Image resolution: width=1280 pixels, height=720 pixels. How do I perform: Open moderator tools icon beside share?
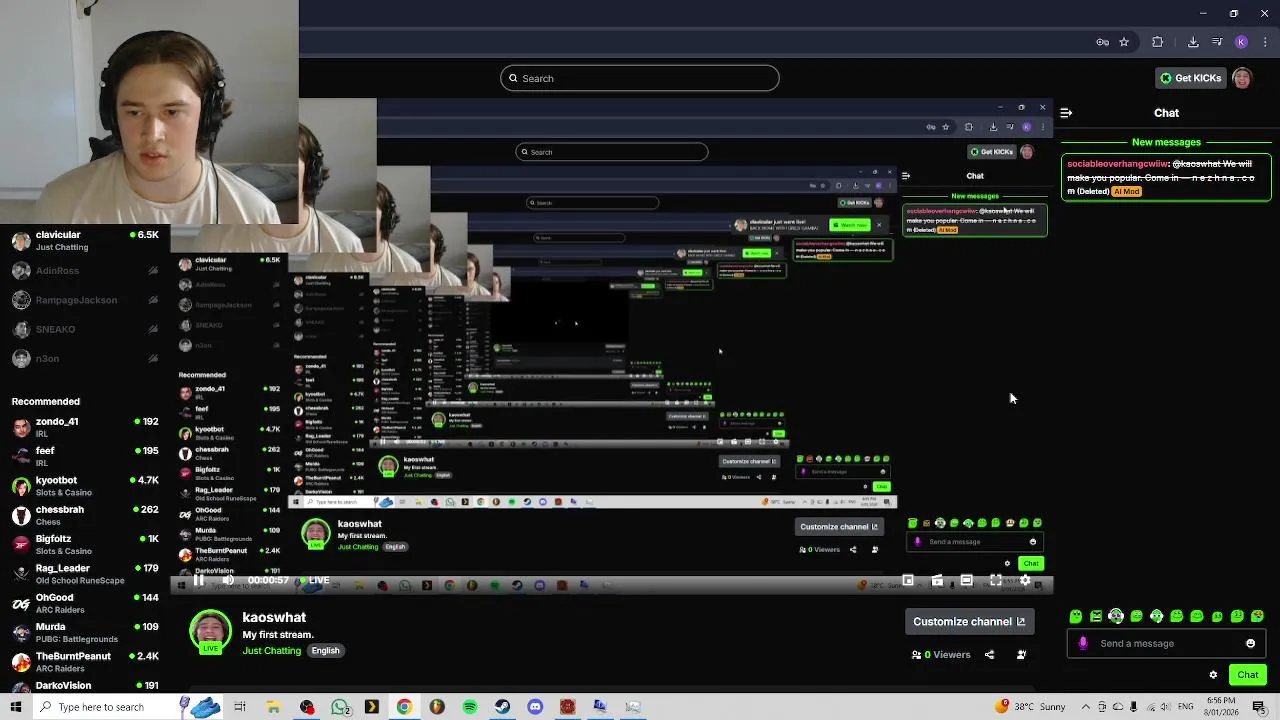coord(1021,654)
